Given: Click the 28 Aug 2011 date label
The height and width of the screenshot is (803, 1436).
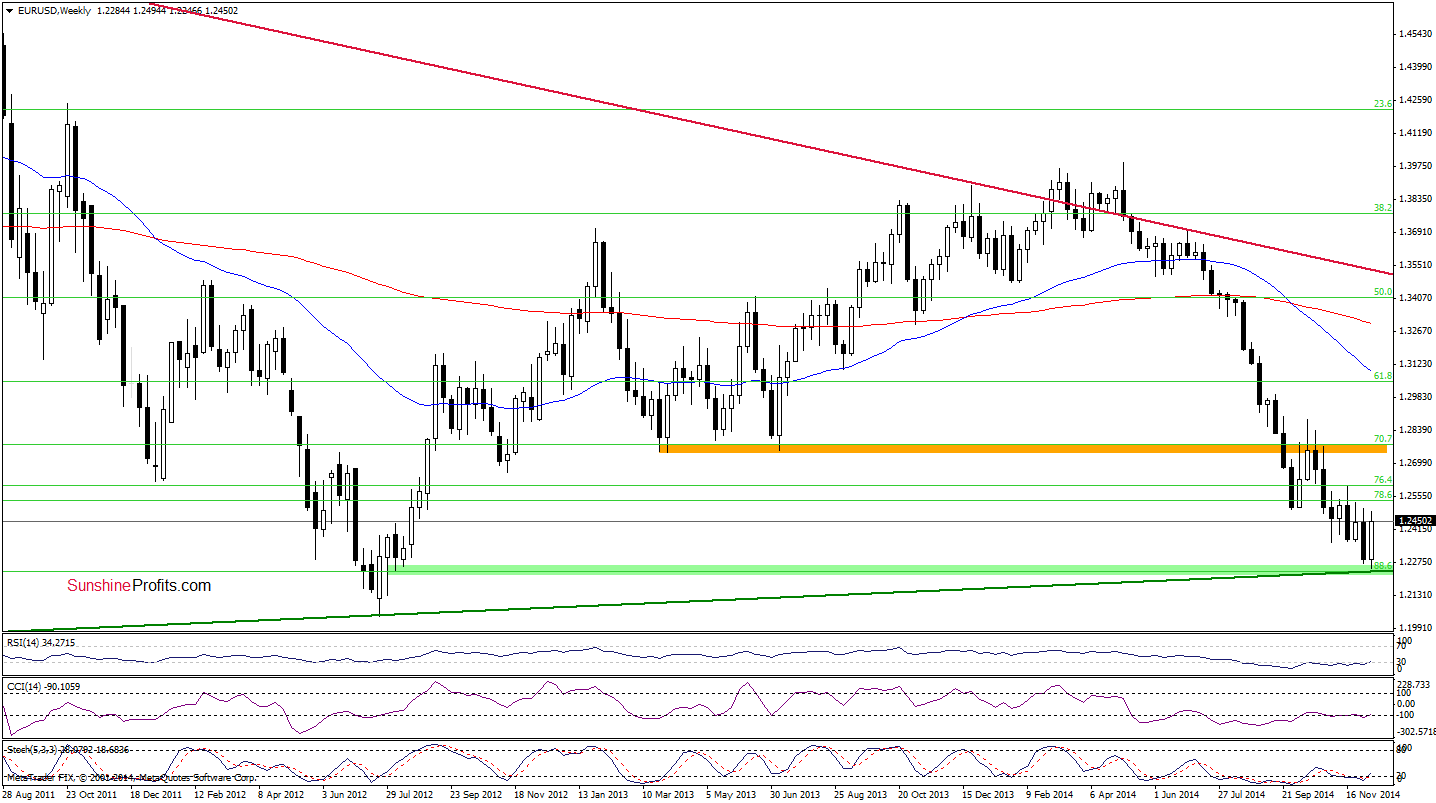Looking at the screenshot, I should pos(27,795).
